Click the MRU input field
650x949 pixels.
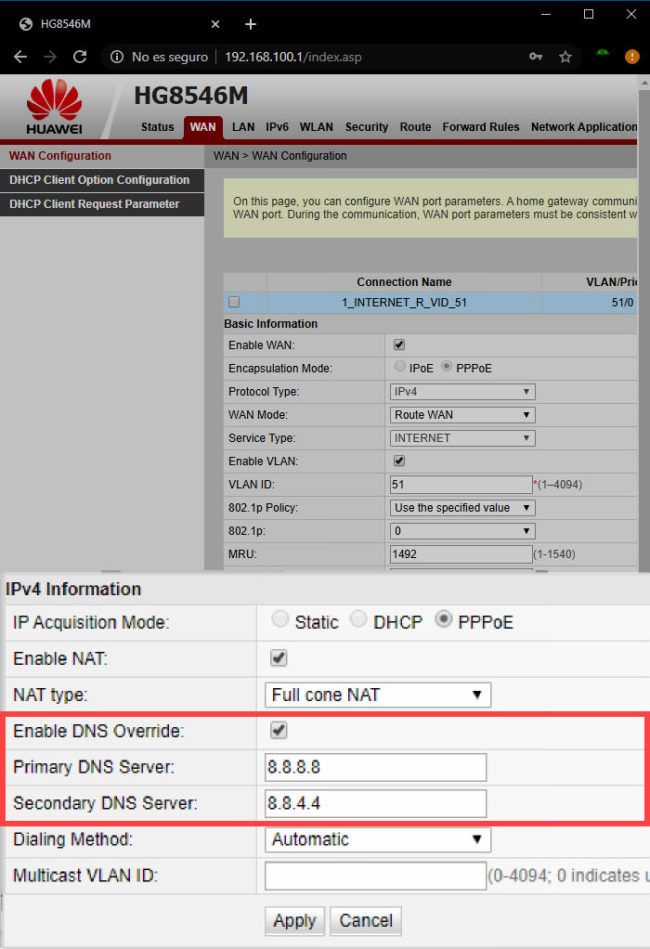[x=461, y=554]
